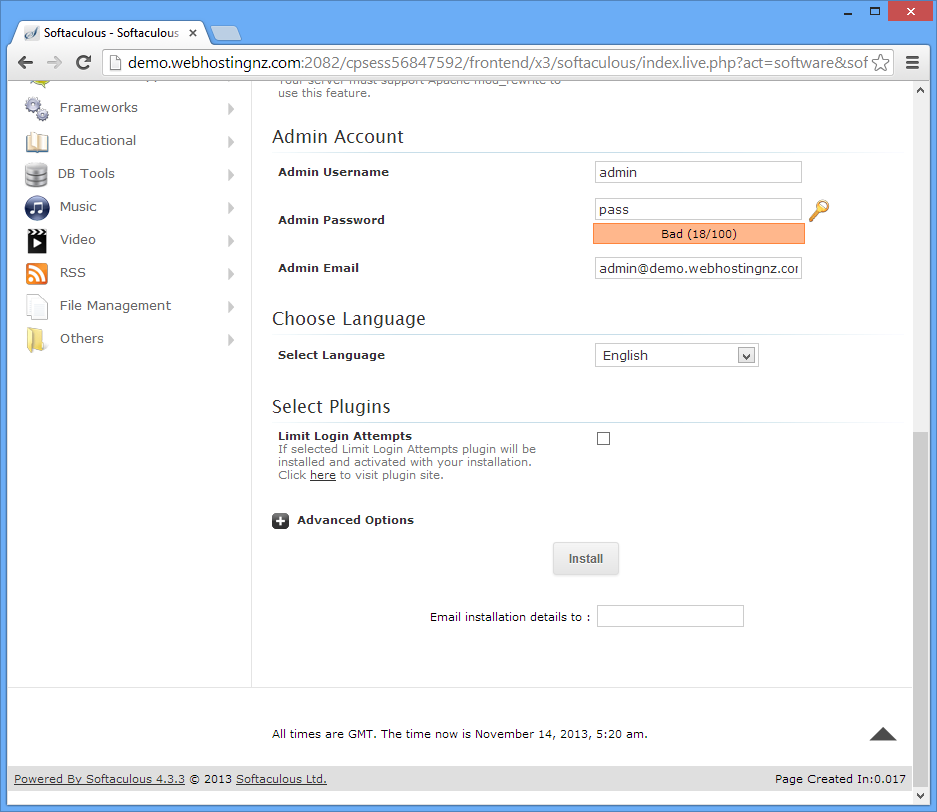The height and width of the screenshot is (812, 937).
Task: Select the Softaculous browser tab
Action: (x=110, y=33)
